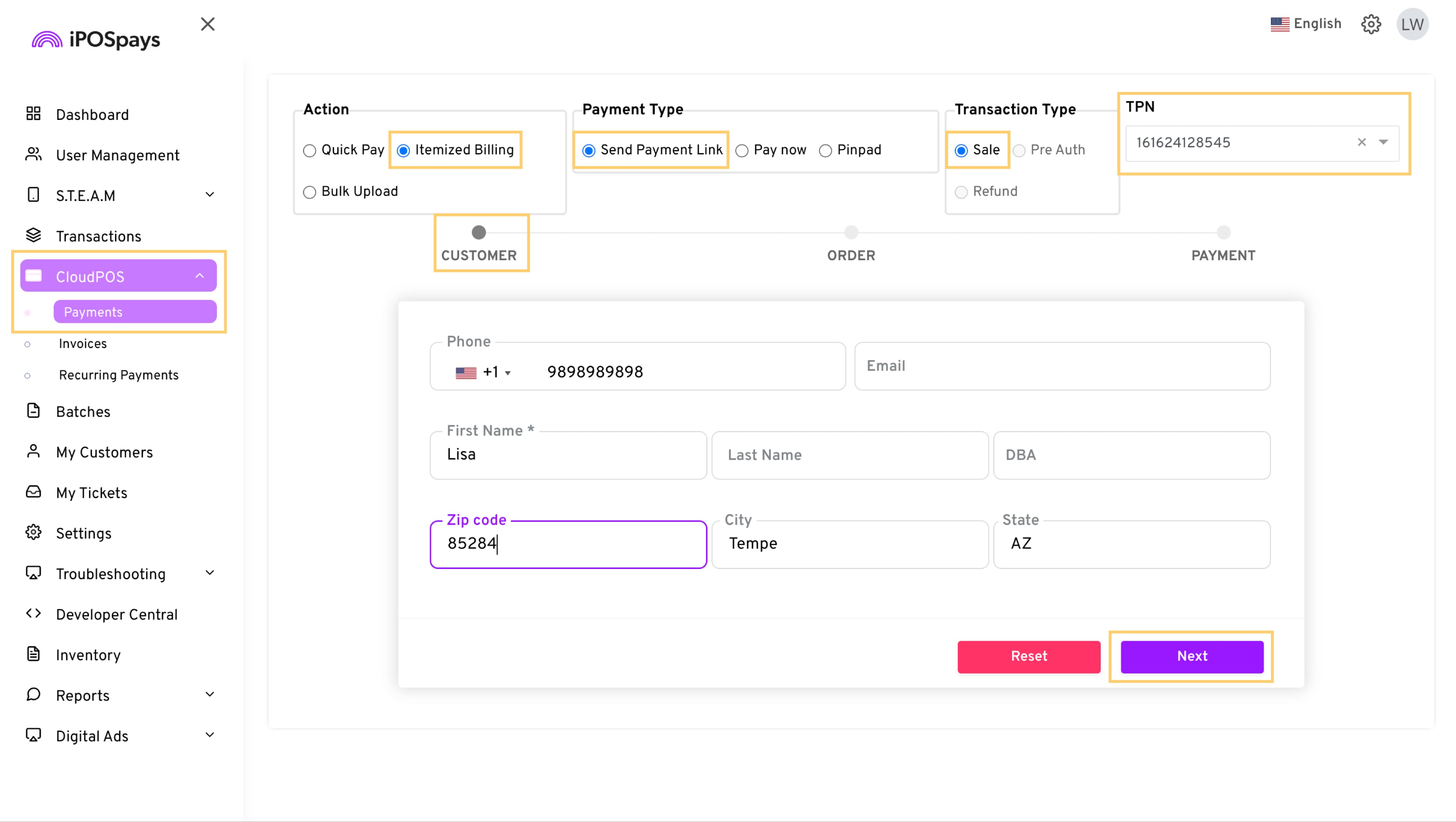Click the ORDER step marker
The height and width of the screenshot is (822, 1456).
[851, 233]
